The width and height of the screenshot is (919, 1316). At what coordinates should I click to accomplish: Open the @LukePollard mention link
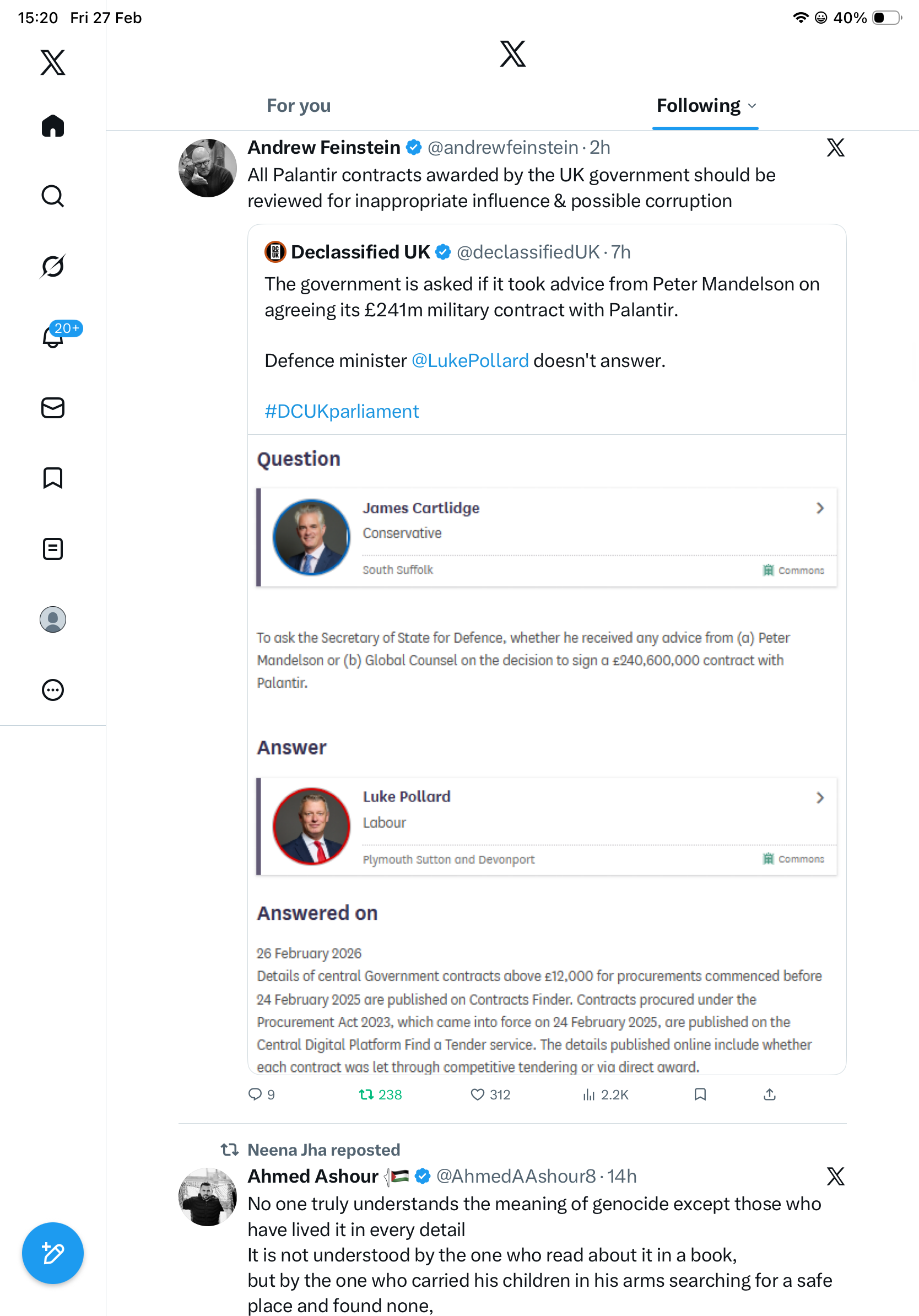tap(470, 360)
